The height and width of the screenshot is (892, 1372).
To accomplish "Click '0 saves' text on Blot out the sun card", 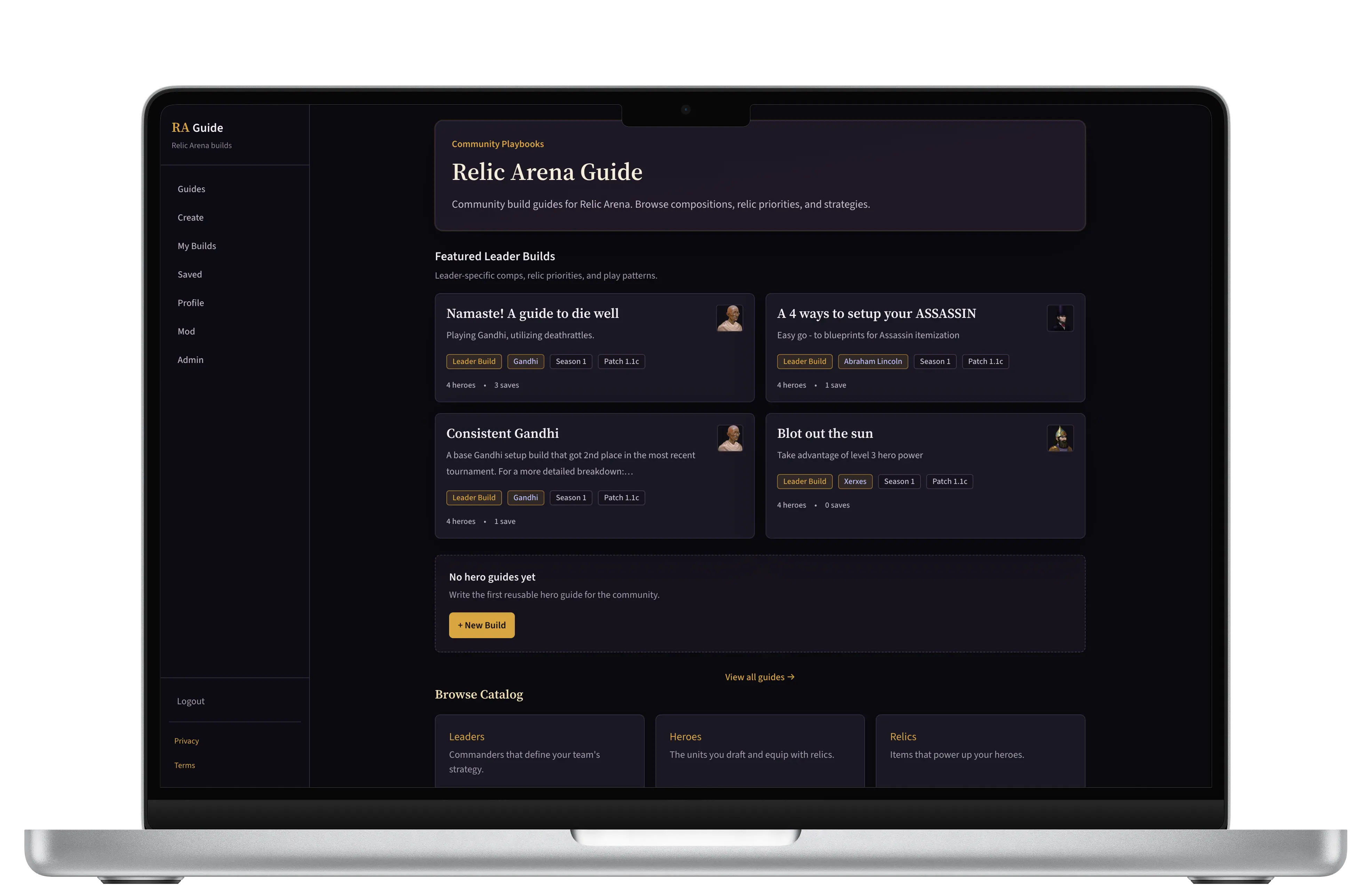I will [837, 505].
